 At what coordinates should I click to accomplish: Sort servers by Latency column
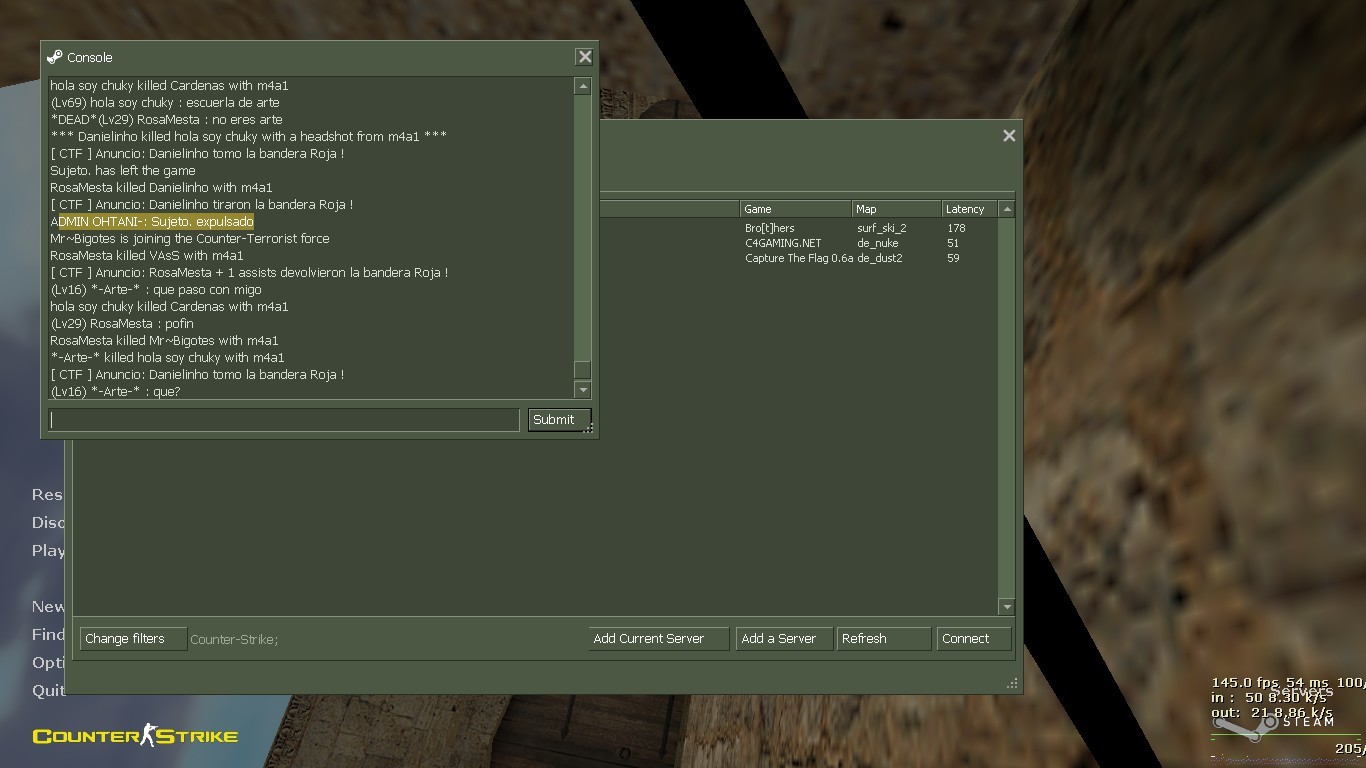click(x=970, y=209)
